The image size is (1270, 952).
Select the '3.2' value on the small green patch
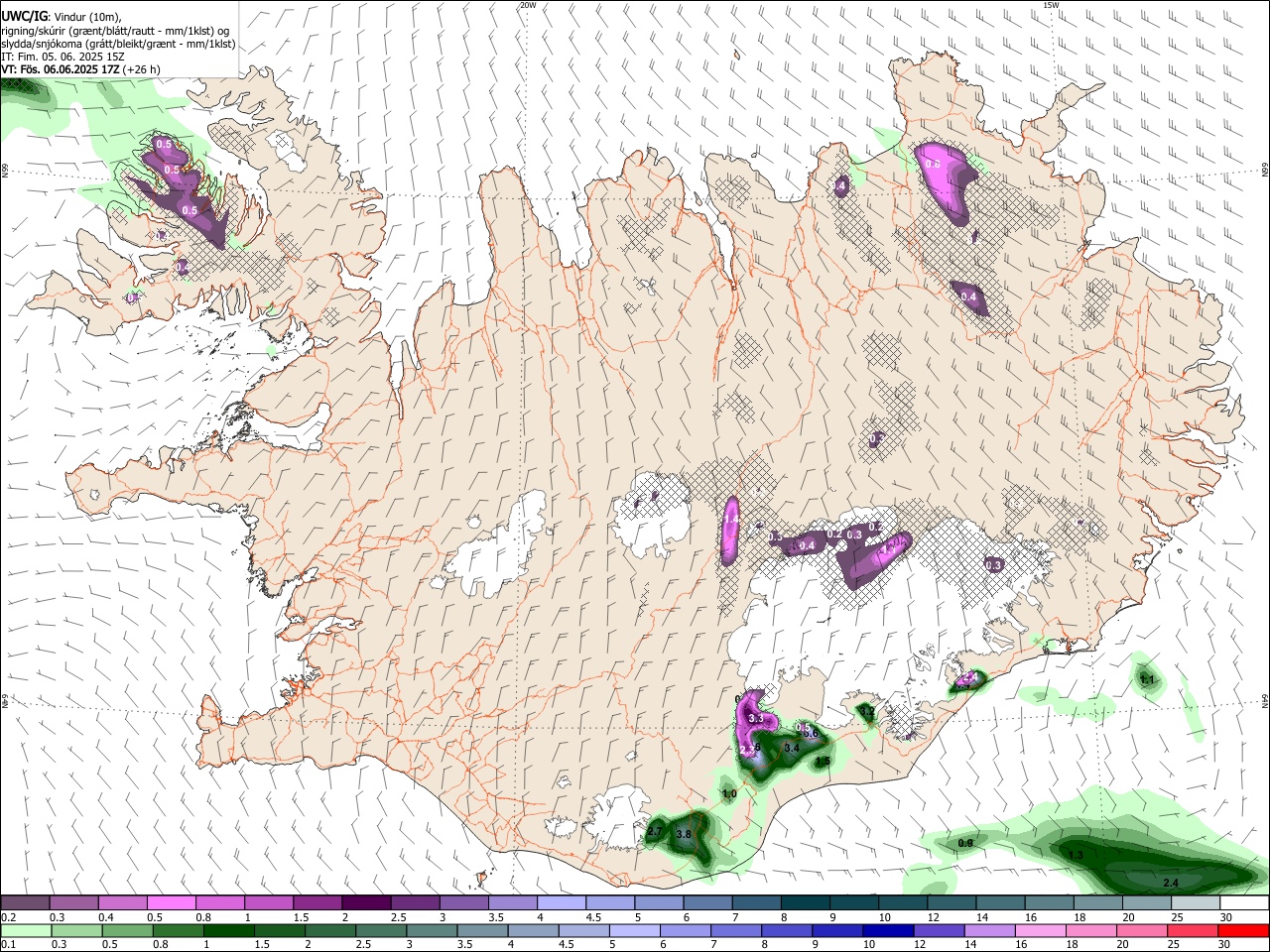pos(867,711)
